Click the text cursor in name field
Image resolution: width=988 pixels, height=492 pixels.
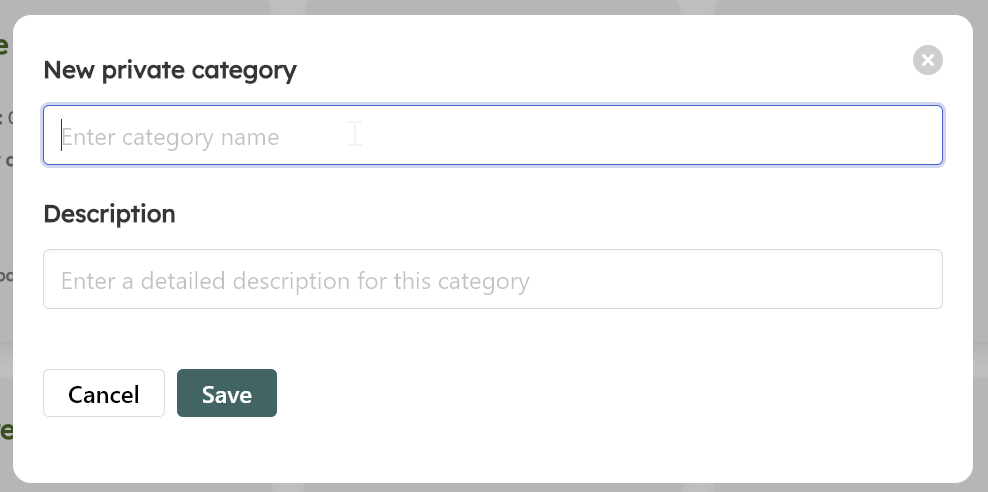tap(61, 135)
